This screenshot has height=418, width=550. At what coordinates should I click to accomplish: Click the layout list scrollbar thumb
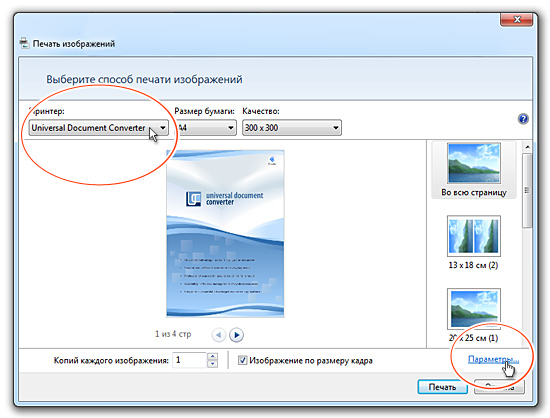[x=527, y=190]
